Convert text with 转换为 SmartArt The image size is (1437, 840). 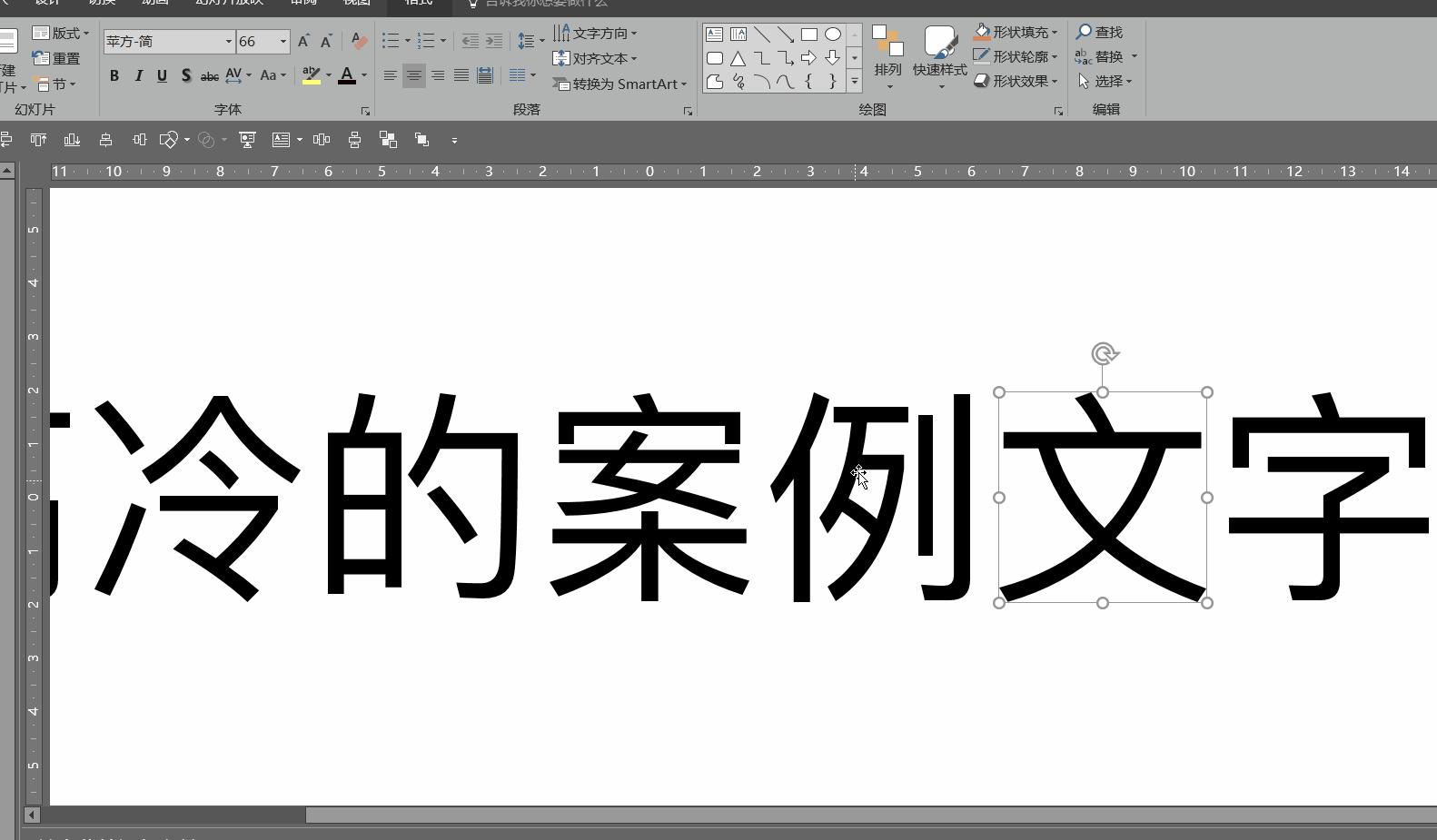[x=619, y=84]
